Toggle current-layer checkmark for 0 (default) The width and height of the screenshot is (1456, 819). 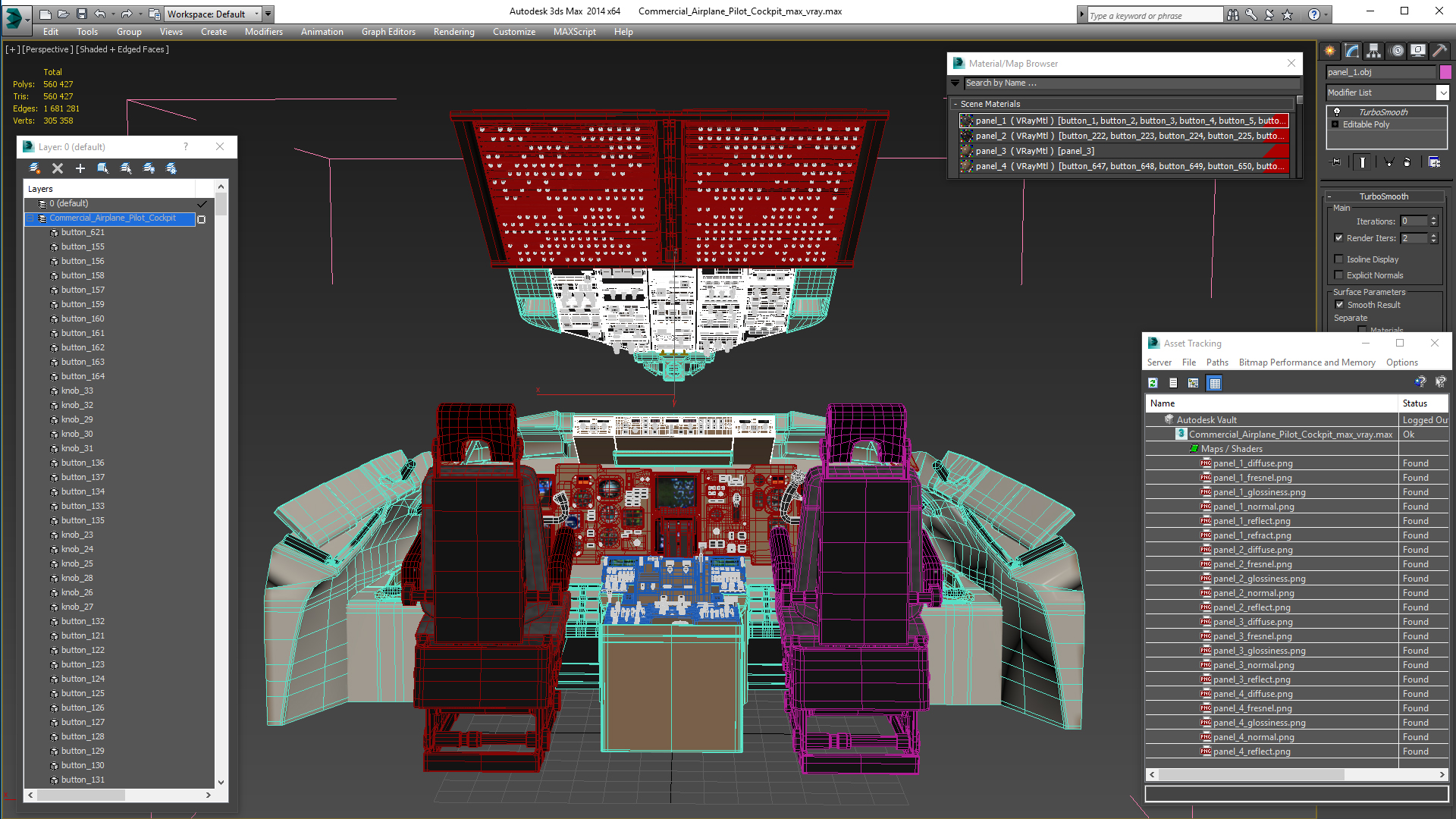click(202, 204)
